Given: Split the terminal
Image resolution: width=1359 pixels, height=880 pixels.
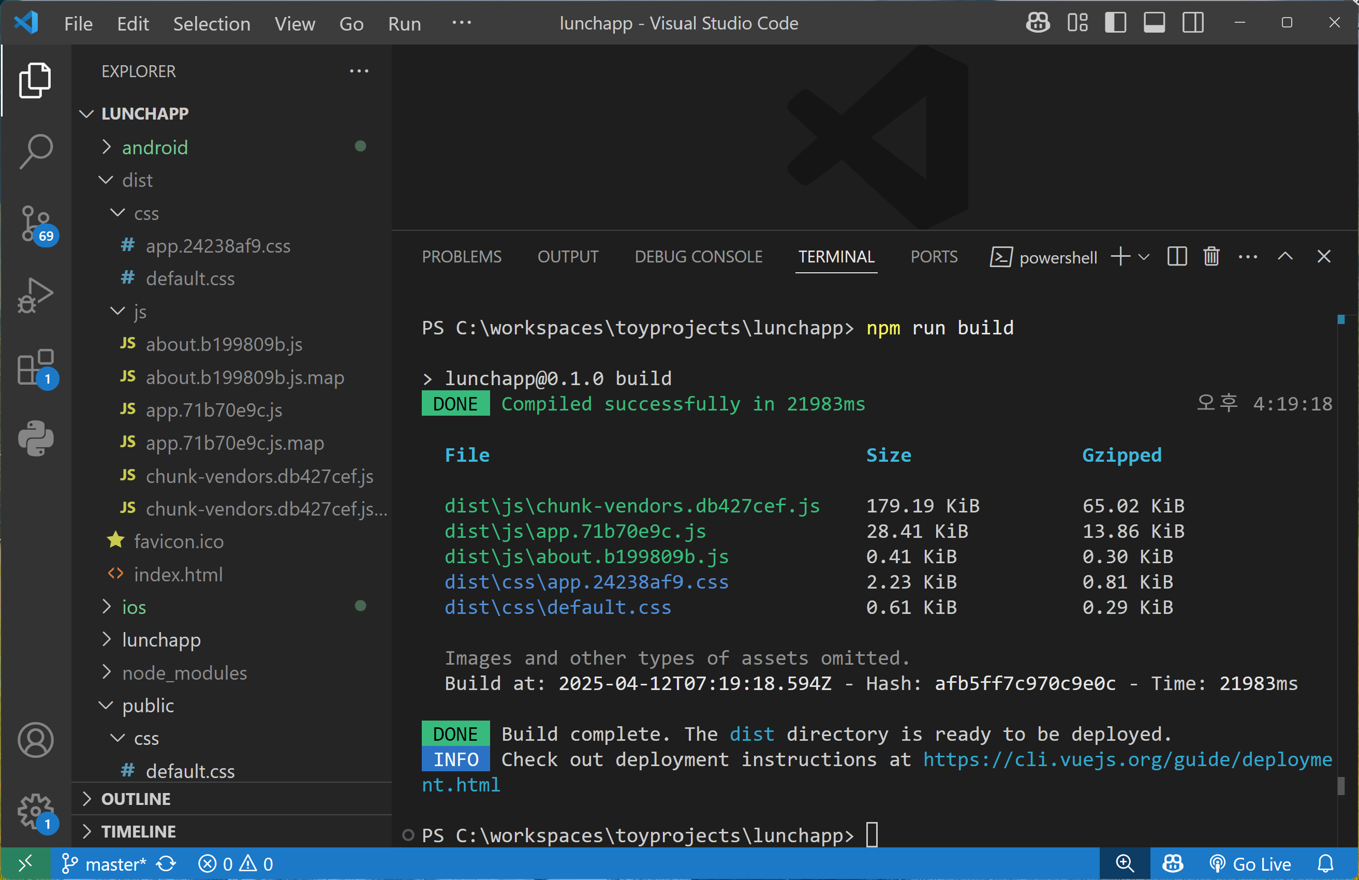Looking at the screenshot, I should 1177,257.
